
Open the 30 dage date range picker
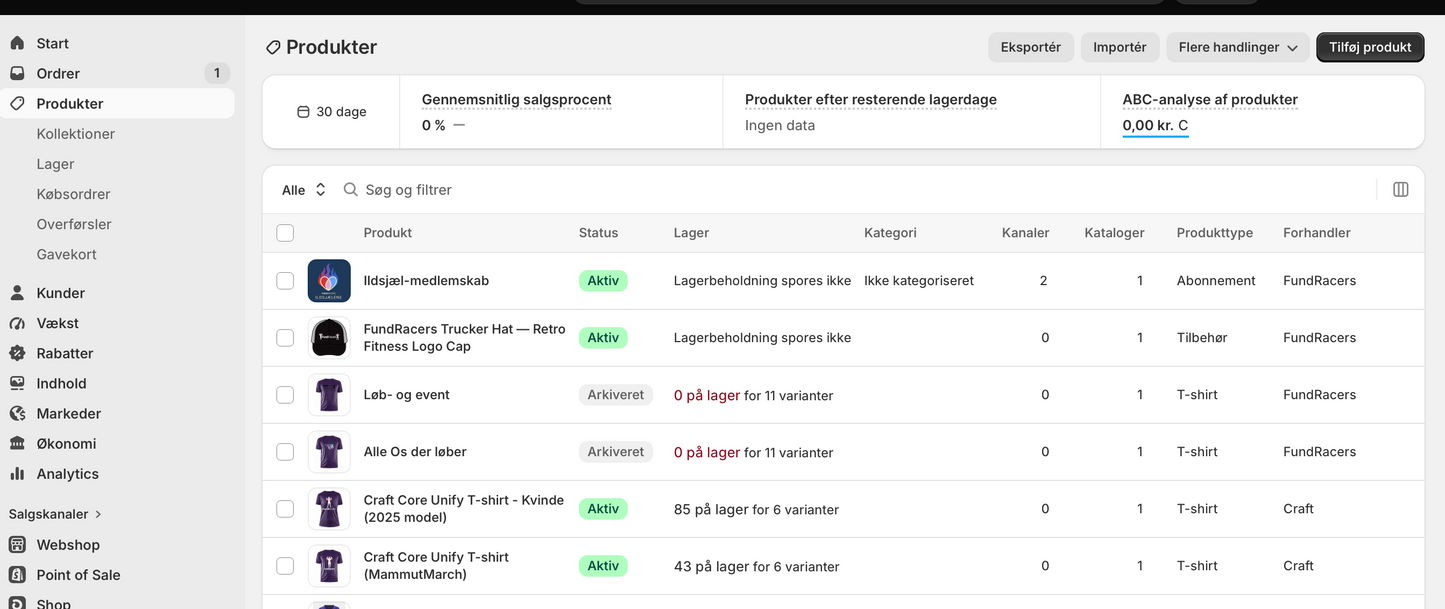[331, 112]
